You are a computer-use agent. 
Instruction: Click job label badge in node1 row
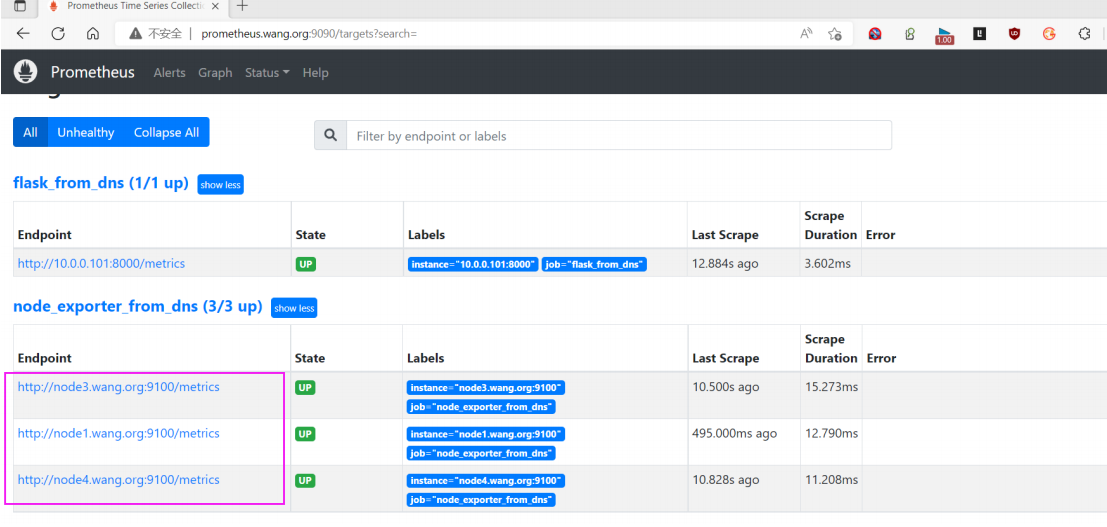click(x=481, y=453)
